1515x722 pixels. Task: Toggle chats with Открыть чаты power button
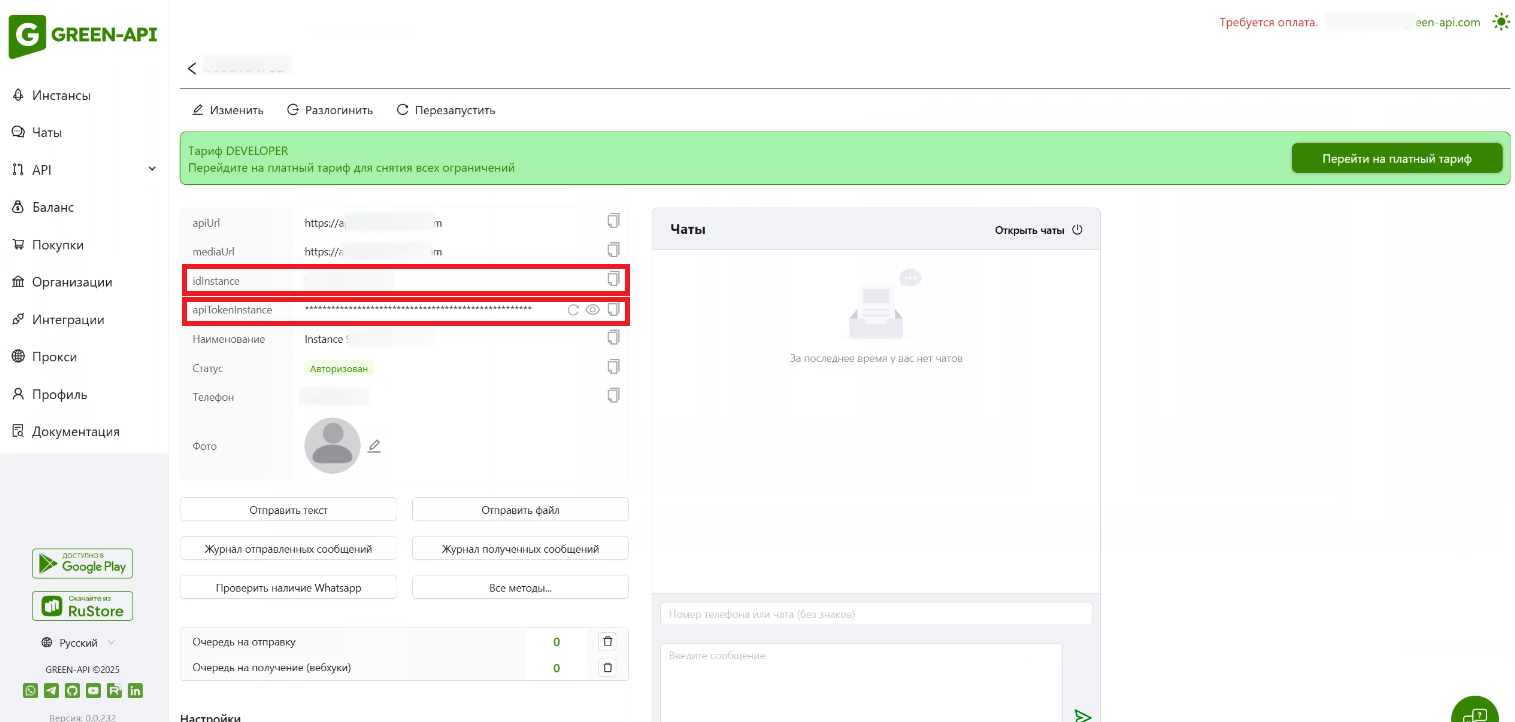1077,230
